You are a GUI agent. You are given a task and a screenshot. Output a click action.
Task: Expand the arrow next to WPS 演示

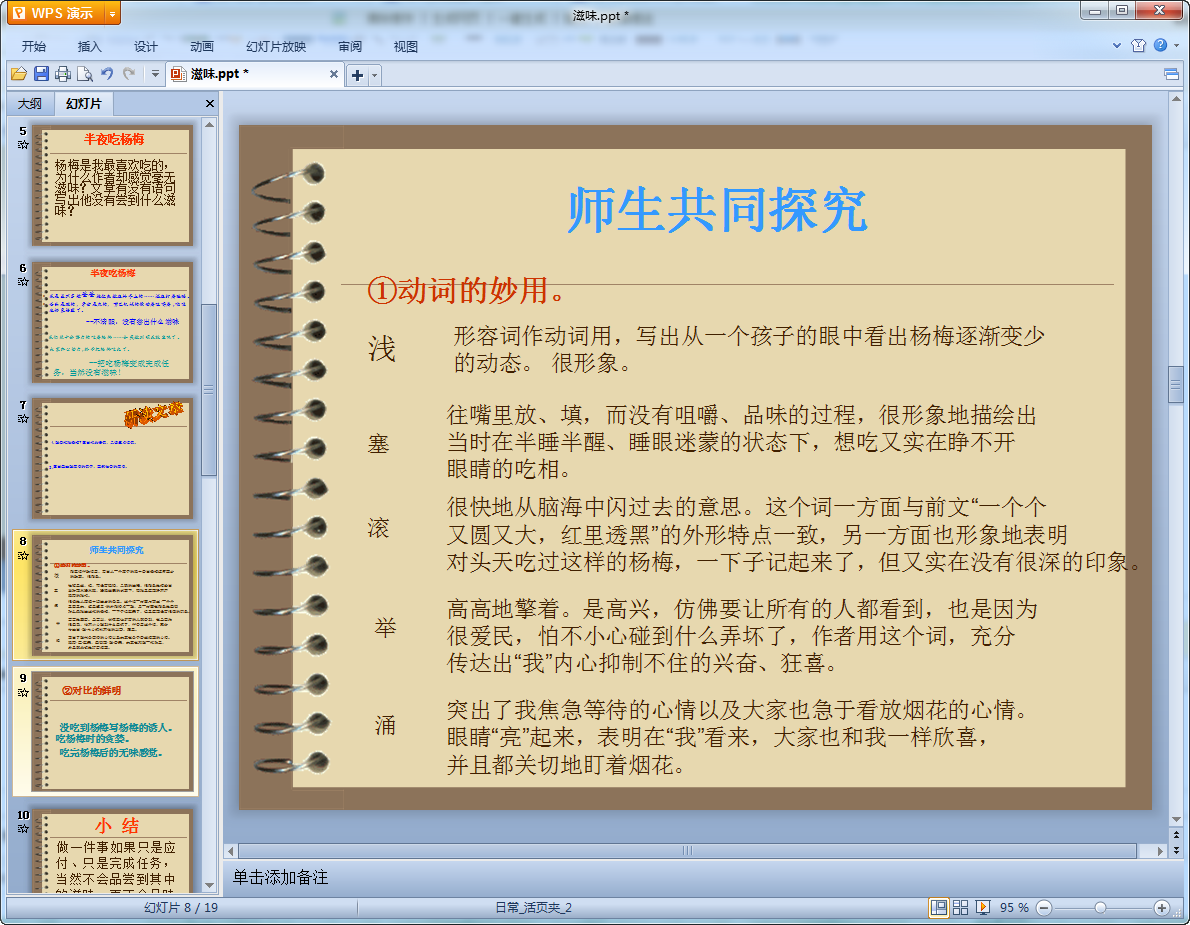(113, 13)
